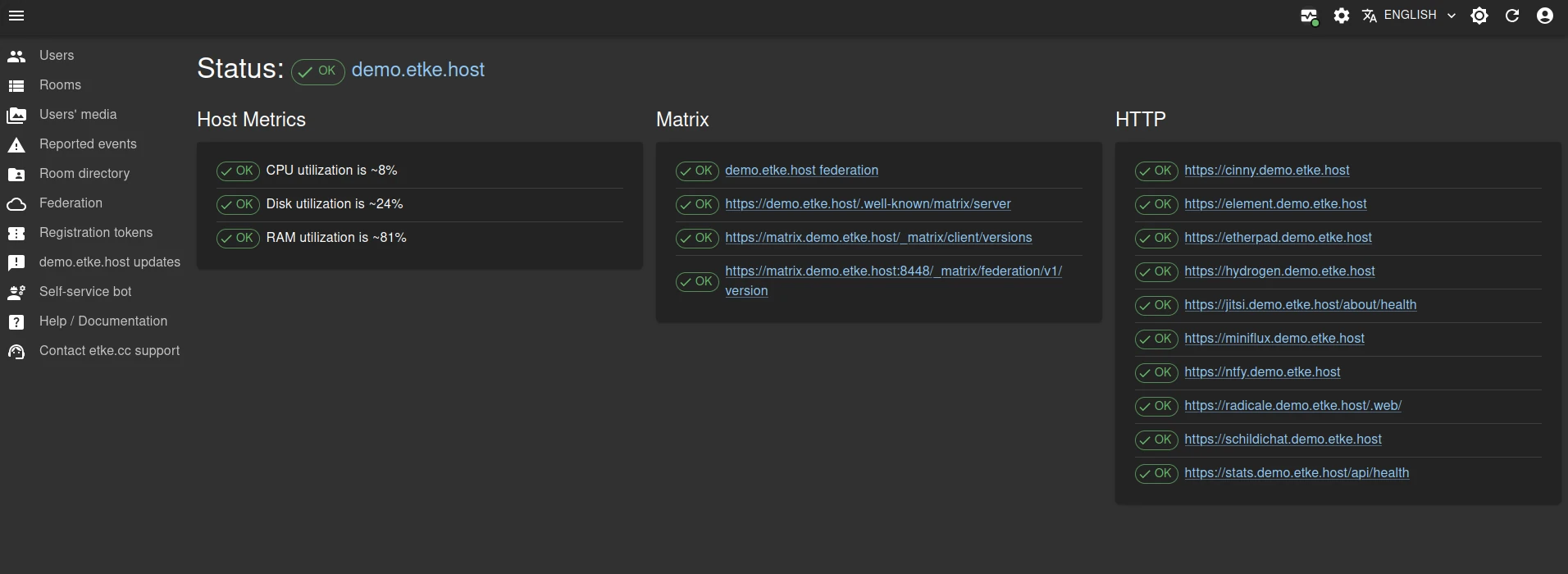Click the refresh icon in top bar
This screenshot has width=1568, height=574.
[1512, 16]
